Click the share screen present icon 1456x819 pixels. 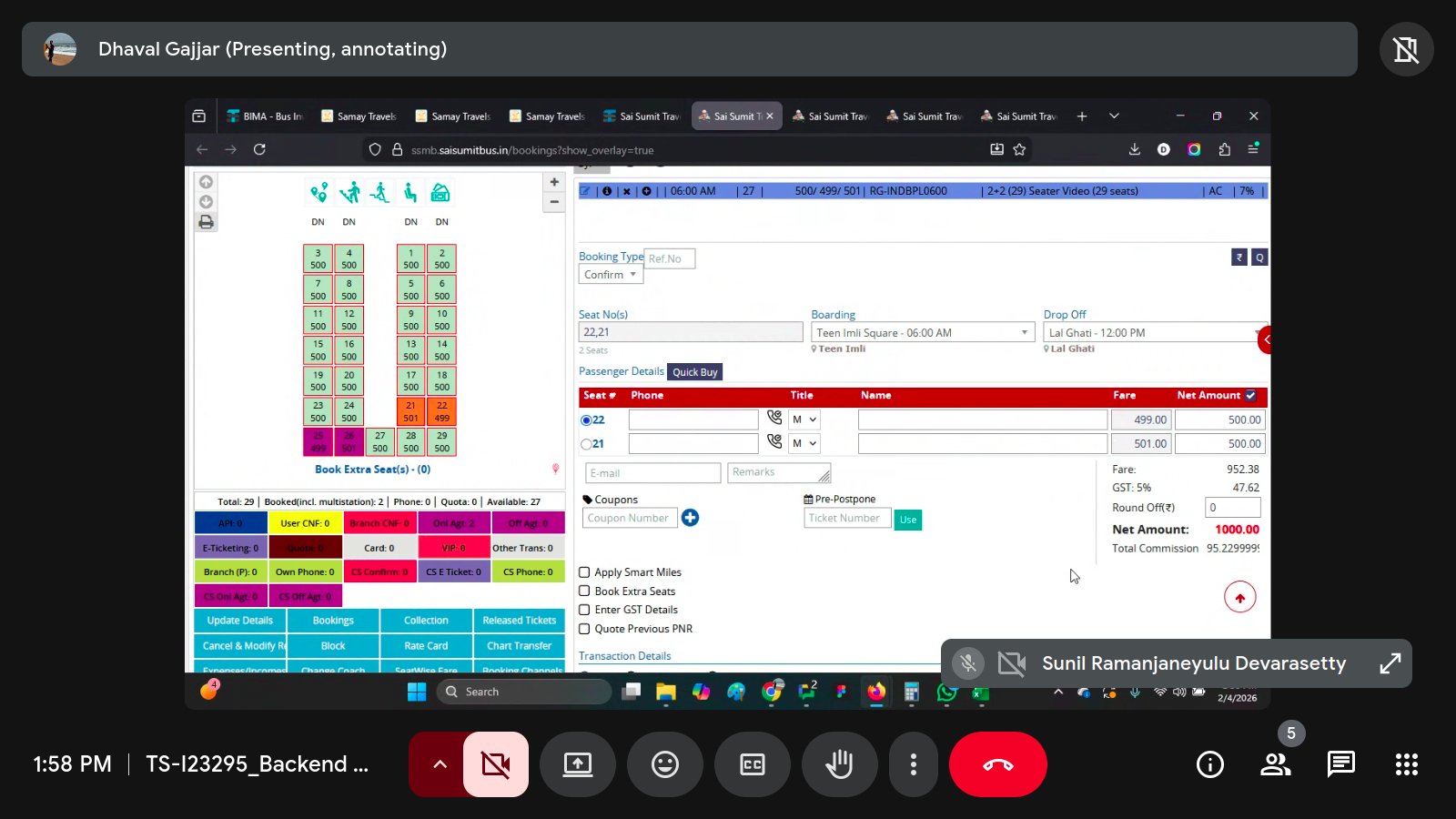point(578,764)
